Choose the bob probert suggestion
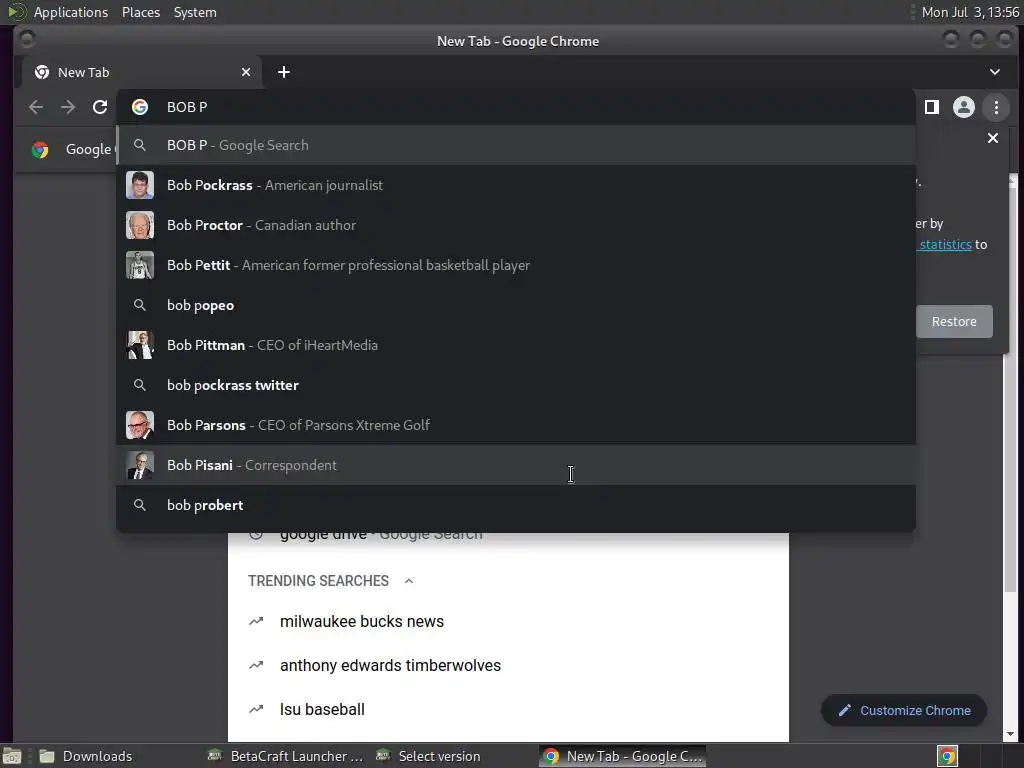Screen dimensions: 1024x768 click(516, 505)
